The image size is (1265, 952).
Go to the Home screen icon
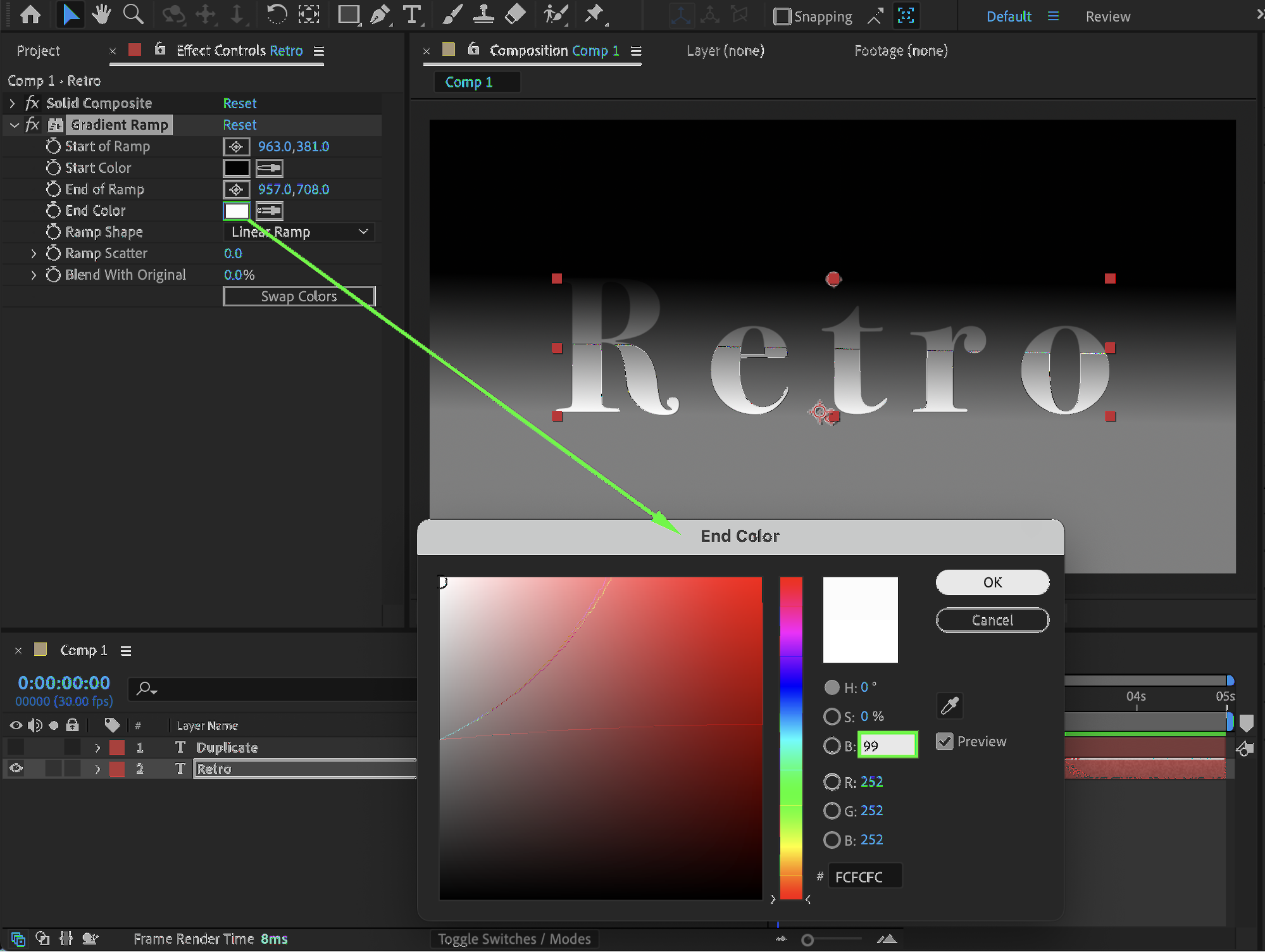tap(30, 15)
